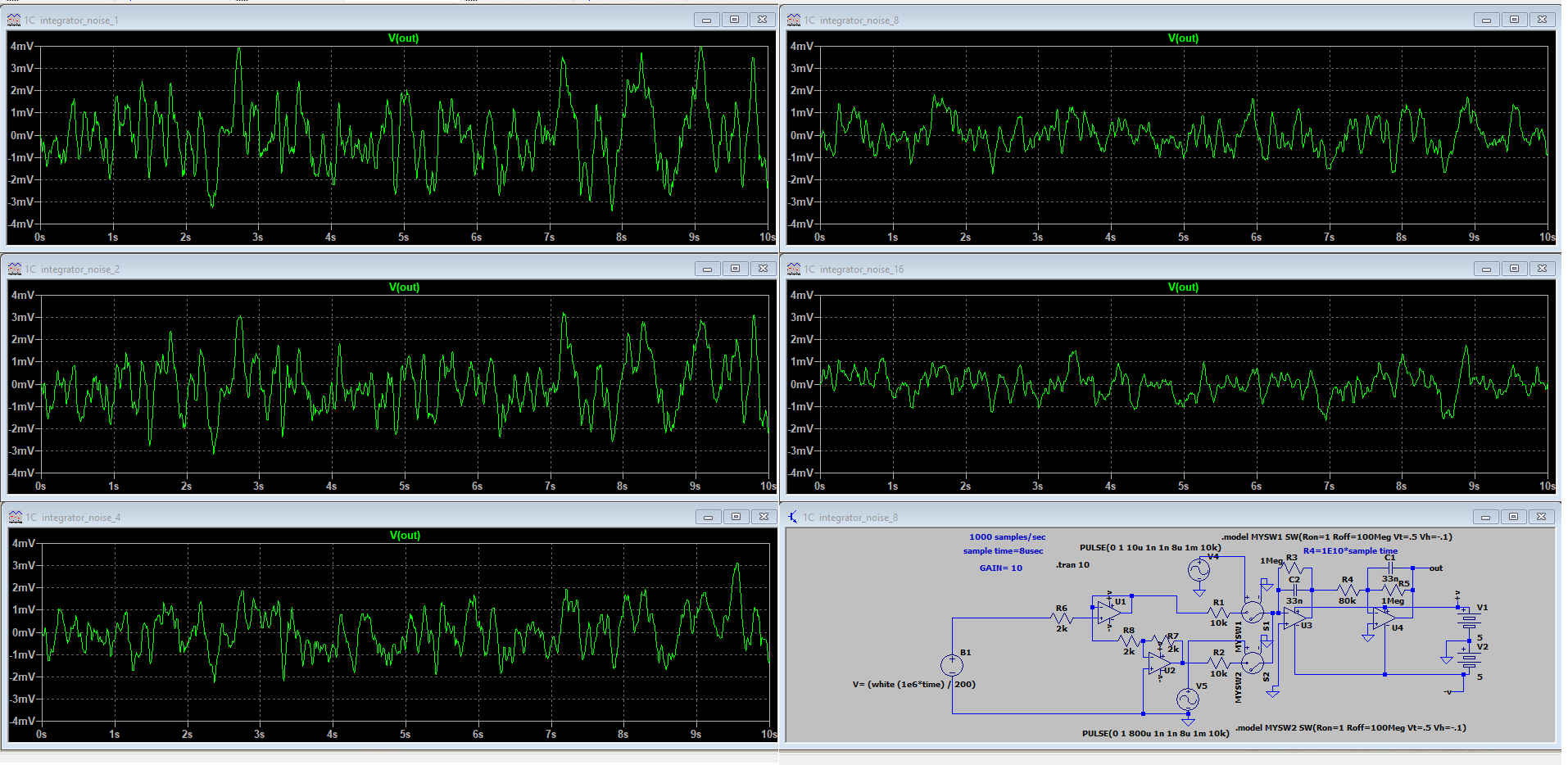Click integrator_noise_1 window system icon
Screen dimensions: 1568x765
14,20
